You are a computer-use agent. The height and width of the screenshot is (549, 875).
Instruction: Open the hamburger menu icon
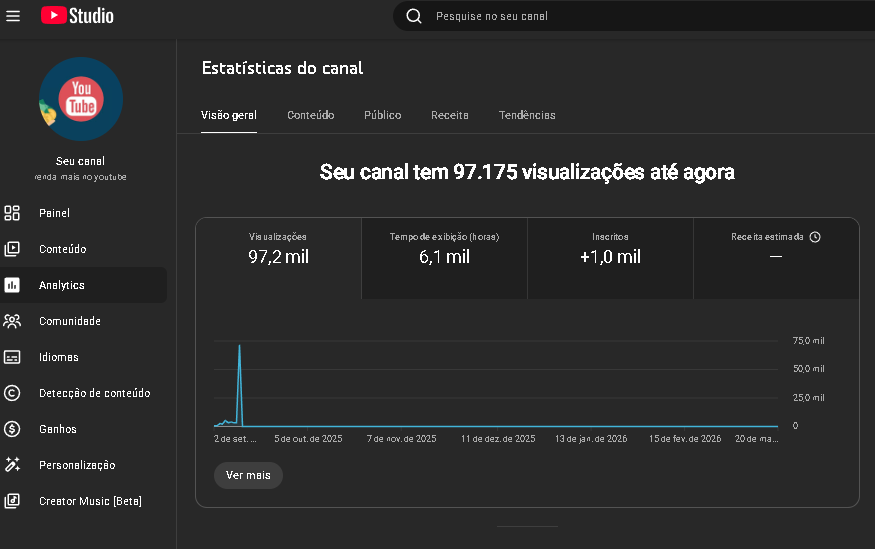[x=13, y=16]
